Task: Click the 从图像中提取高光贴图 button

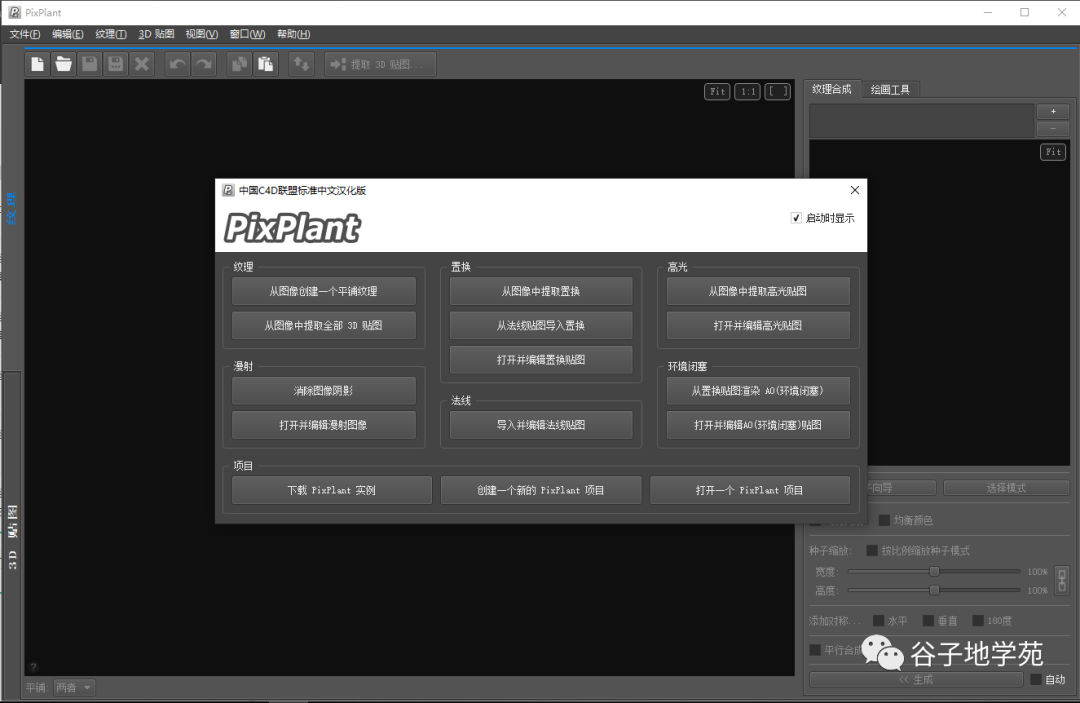Action: coord(758,291)
